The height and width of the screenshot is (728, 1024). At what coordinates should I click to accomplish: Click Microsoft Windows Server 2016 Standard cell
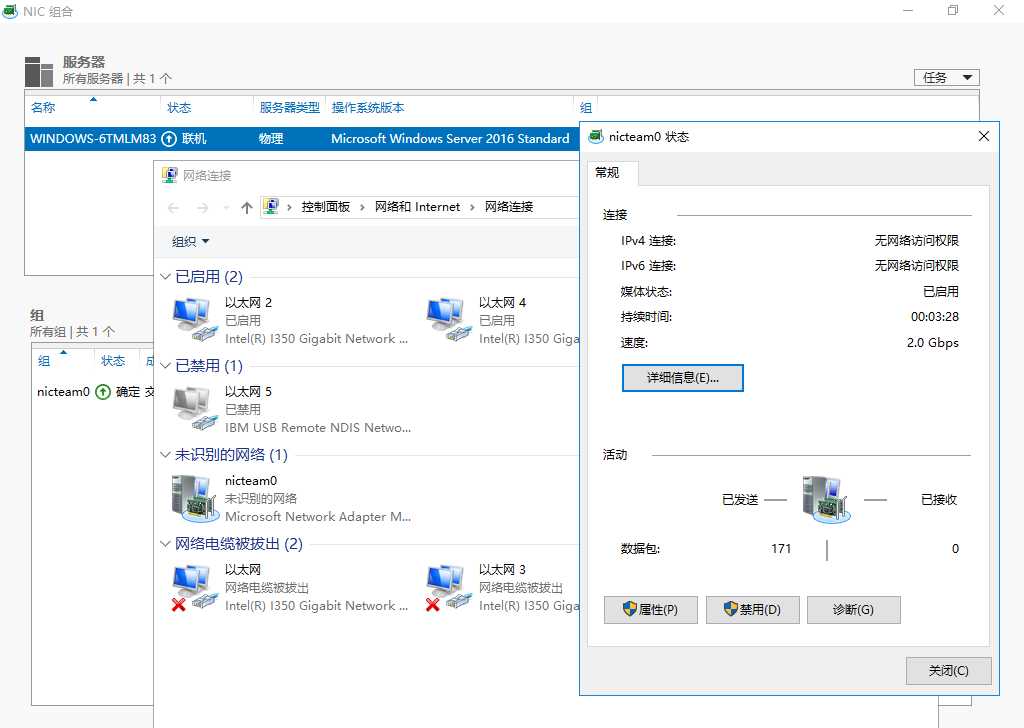coord(450,138)
